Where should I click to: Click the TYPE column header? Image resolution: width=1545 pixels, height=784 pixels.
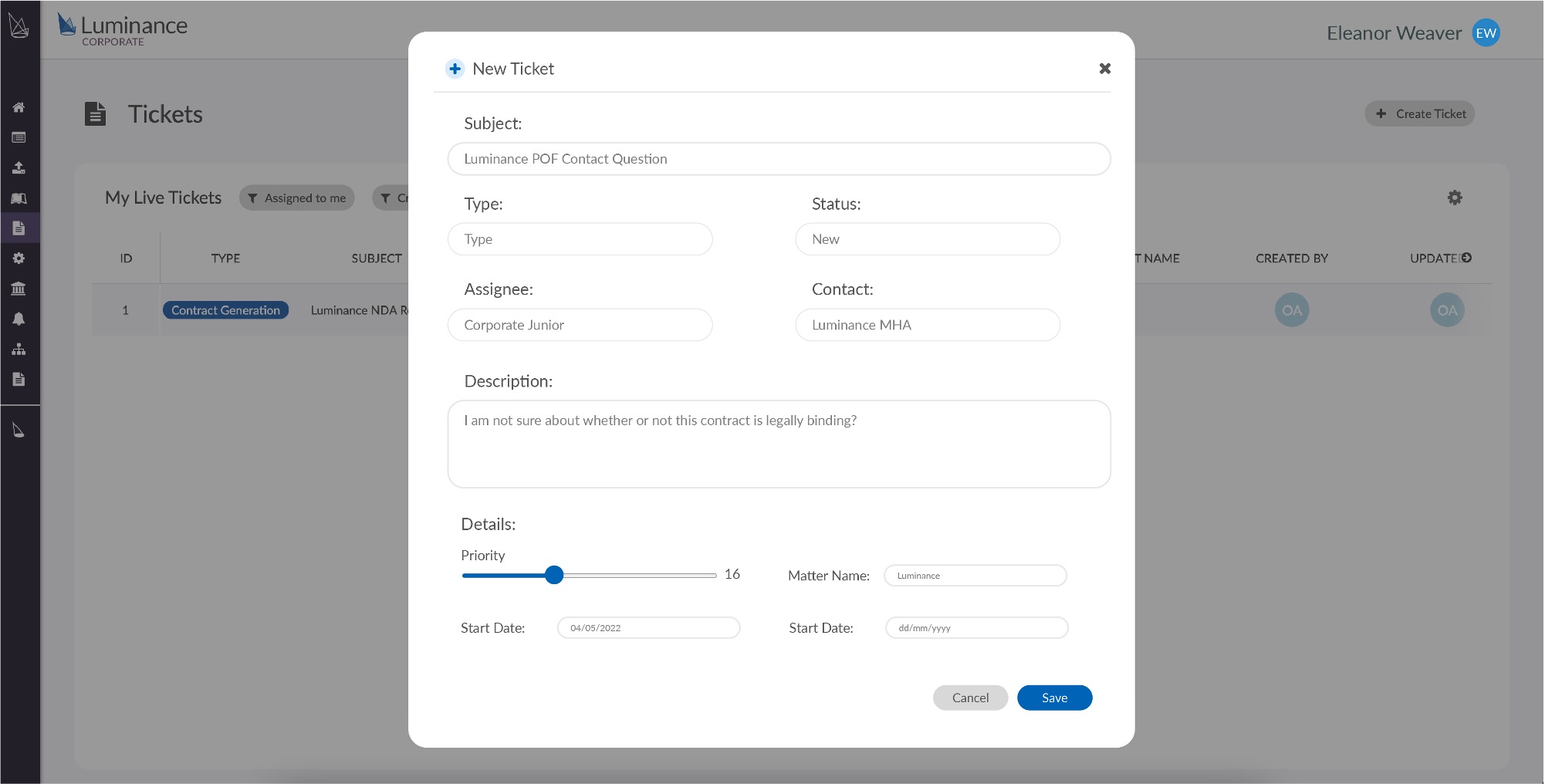point(225,259)
